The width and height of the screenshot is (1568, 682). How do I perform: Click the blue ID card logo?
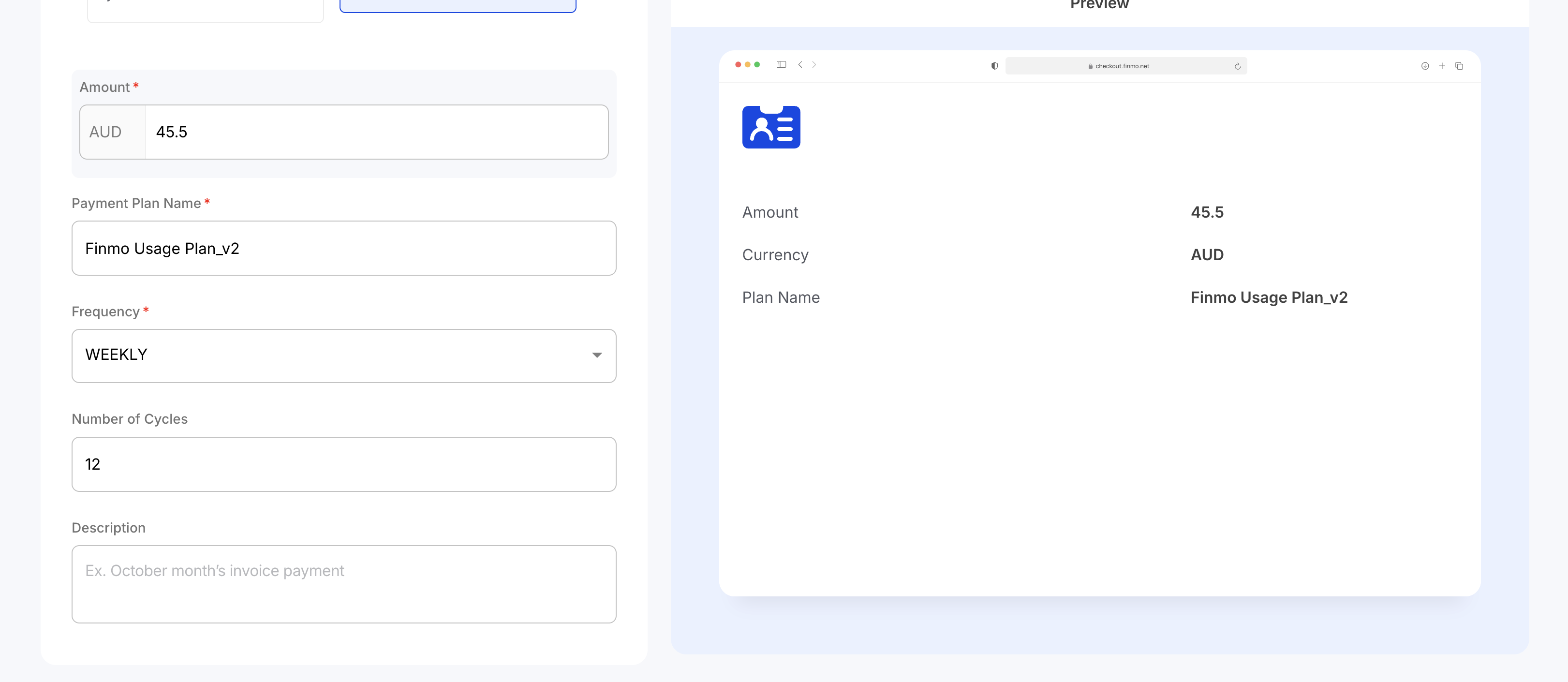(x=770, y=127)
